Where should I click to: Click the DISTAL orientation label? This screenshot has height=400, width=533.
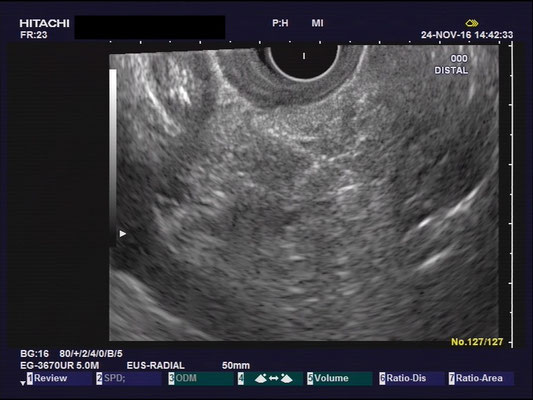(451, 70)
